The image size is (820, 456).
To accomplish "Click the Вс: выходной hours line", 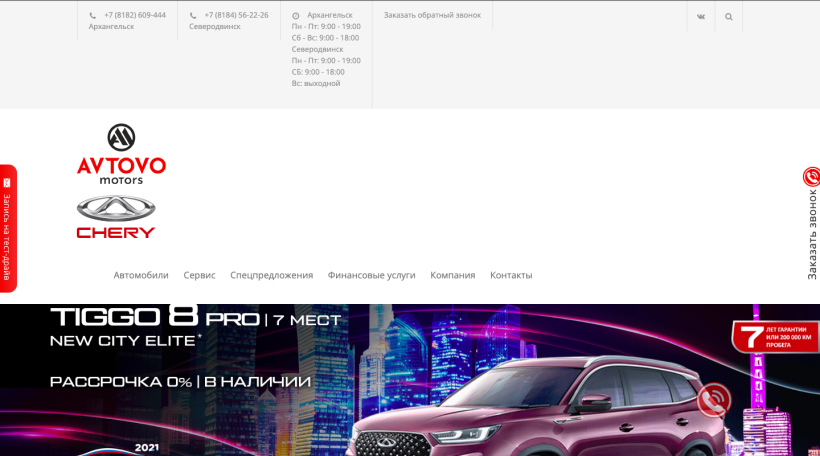I will coord(316,84).
